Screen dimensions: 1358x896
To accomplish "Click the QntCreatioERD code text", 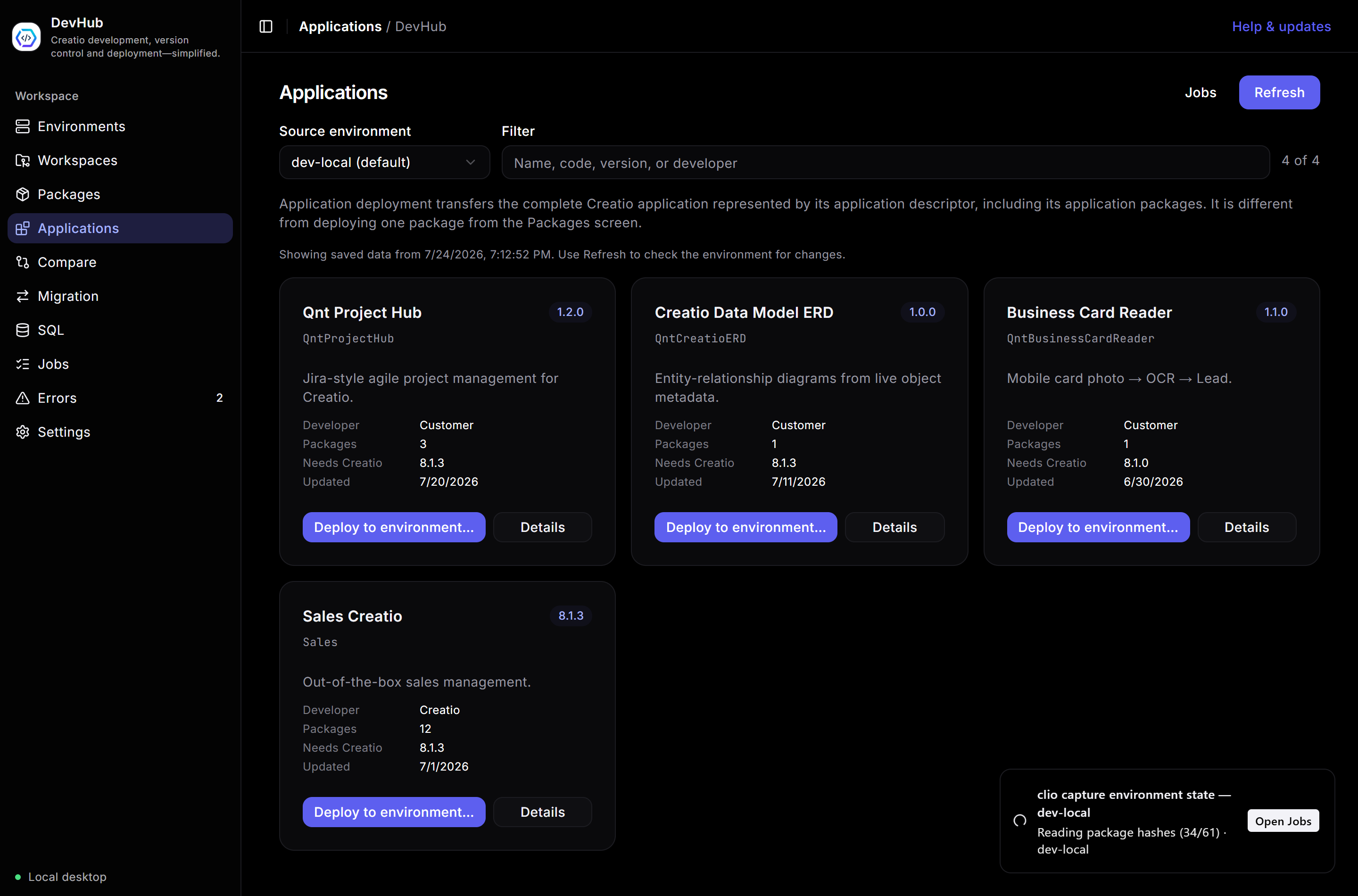I will (x=700, y=338).
